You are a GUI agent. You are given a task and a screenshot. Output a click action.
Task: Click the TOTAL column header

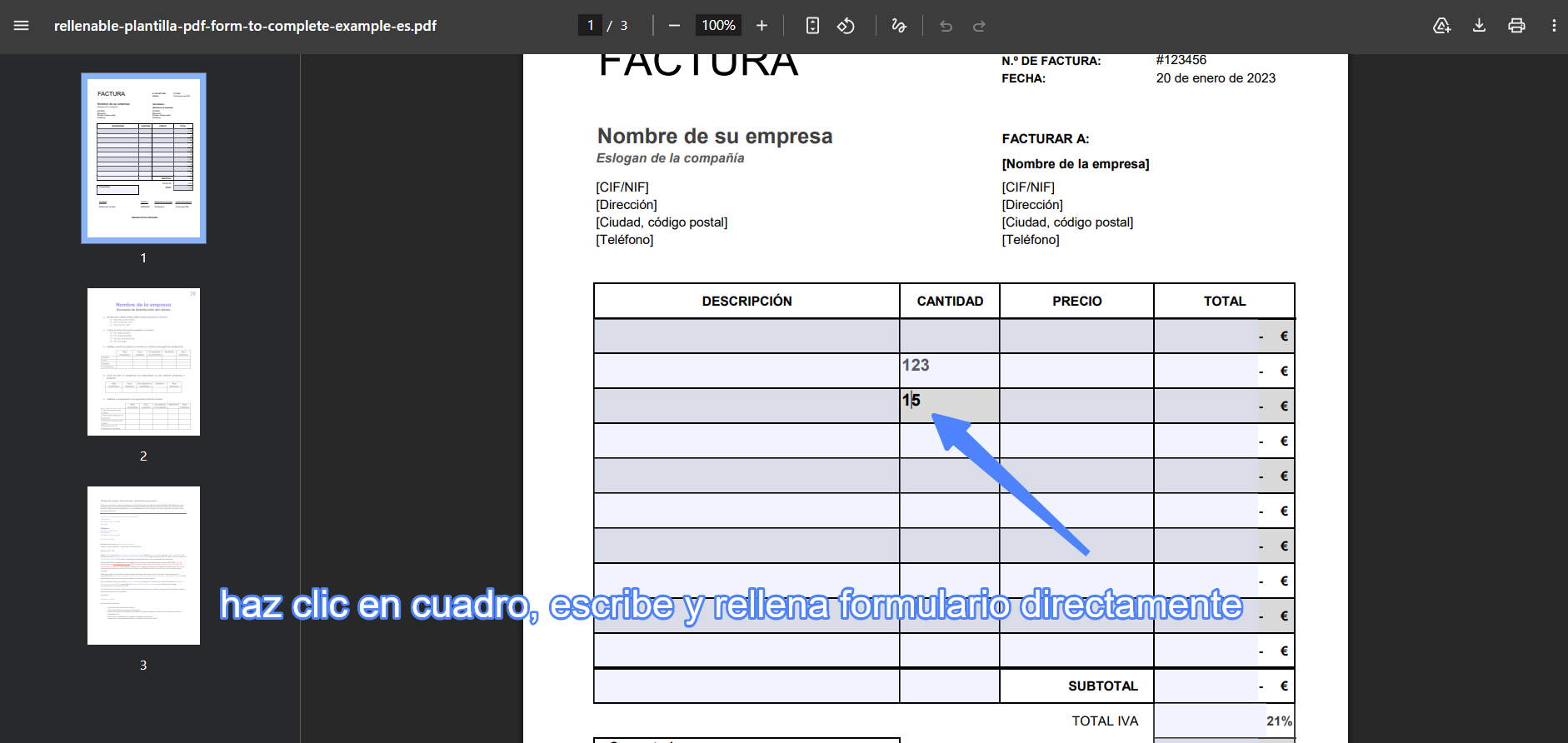pyautogui.click(x=1225, y=301)
